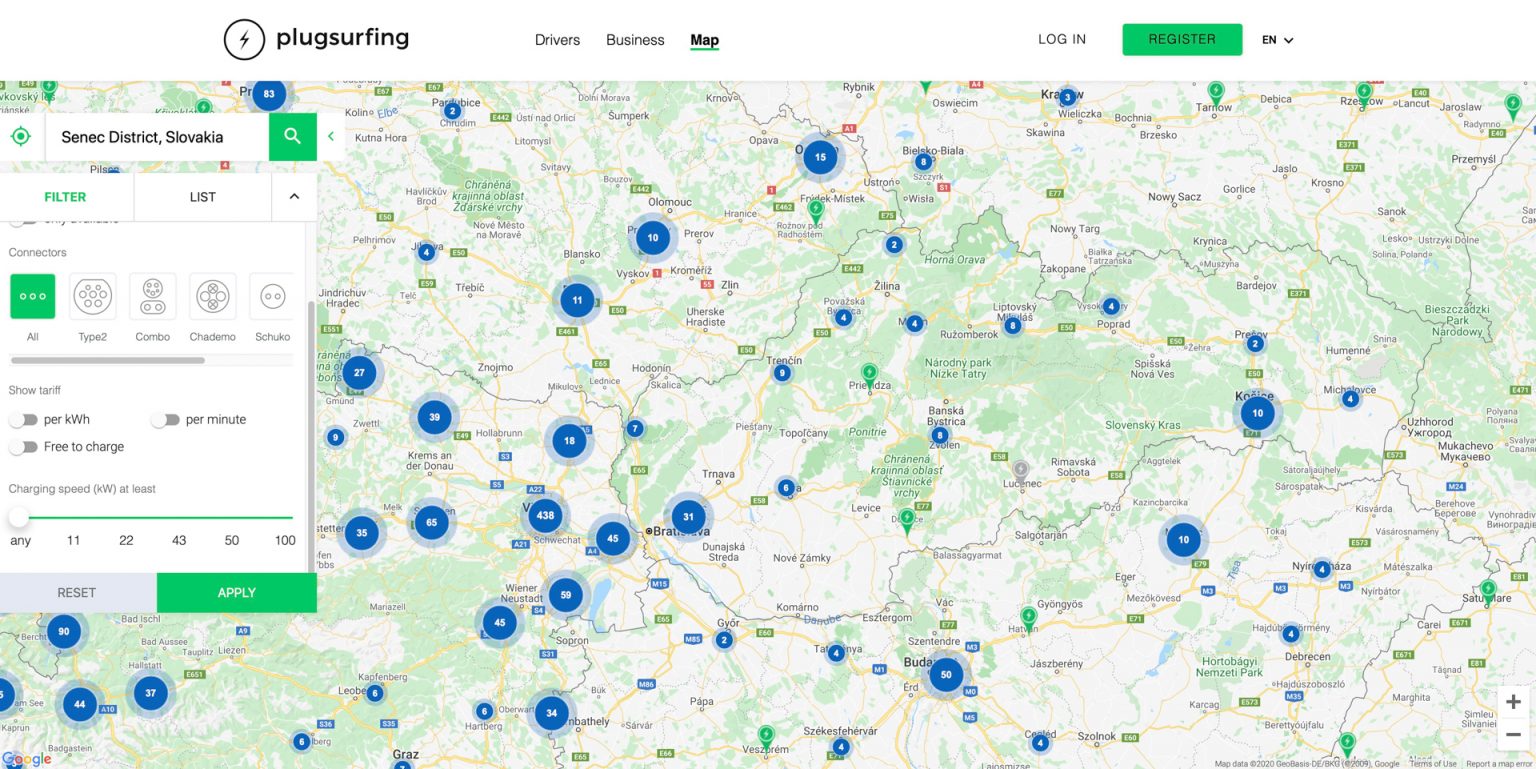This screenshot has width=1536, height=769.
Task: Select the All connectors icon
Action: point(33,296)
